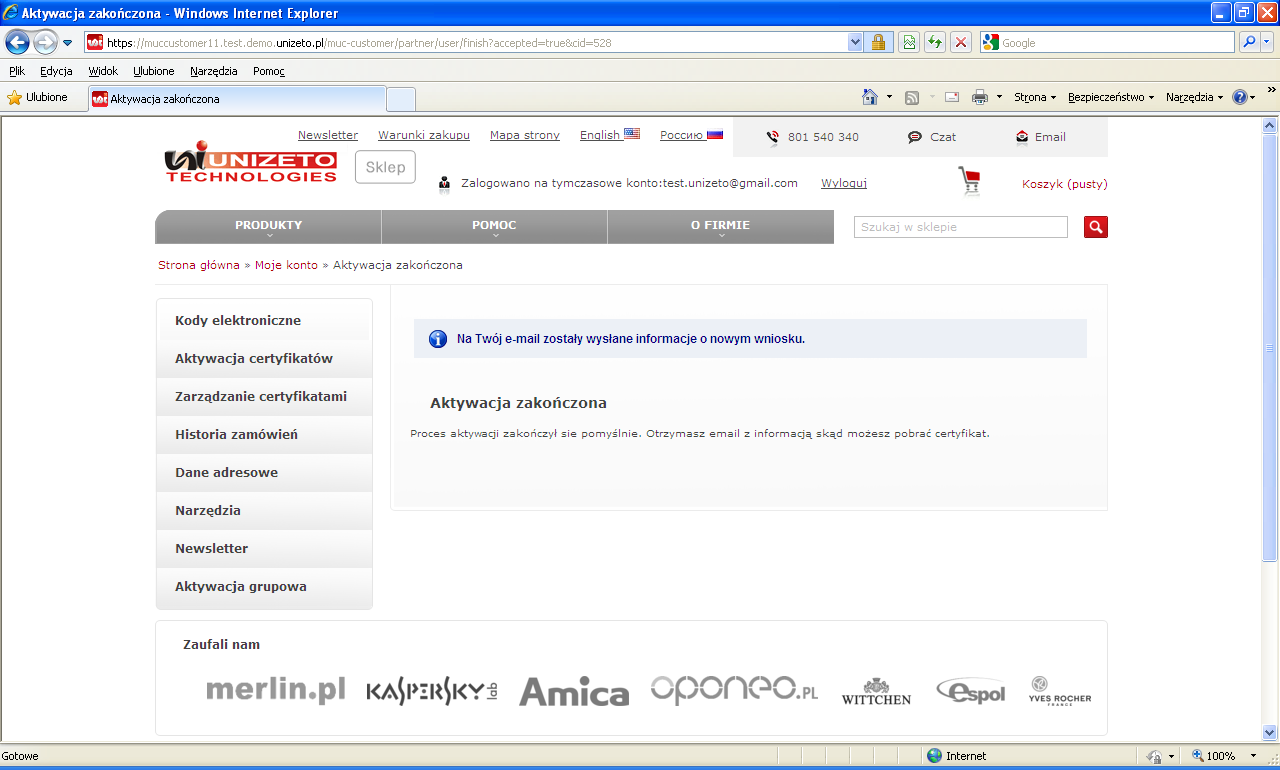Click the Ulubione favorites star button
Viewport: 1280px width, 770px height.
coord(37,98)
